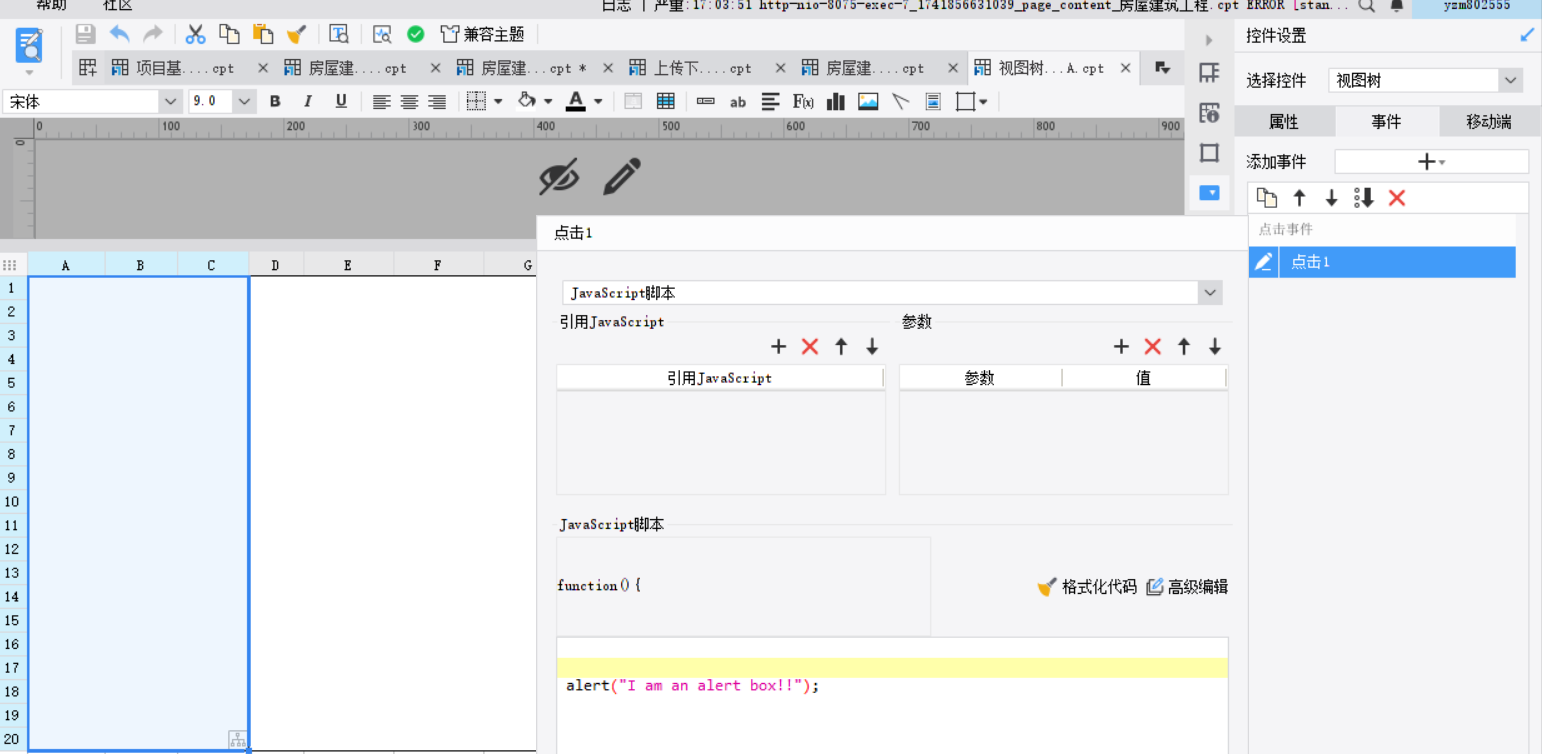Click the format painter brush icon
This screenshot has width=1542, height=754.
pyautogui.click(x=296, y=34)
